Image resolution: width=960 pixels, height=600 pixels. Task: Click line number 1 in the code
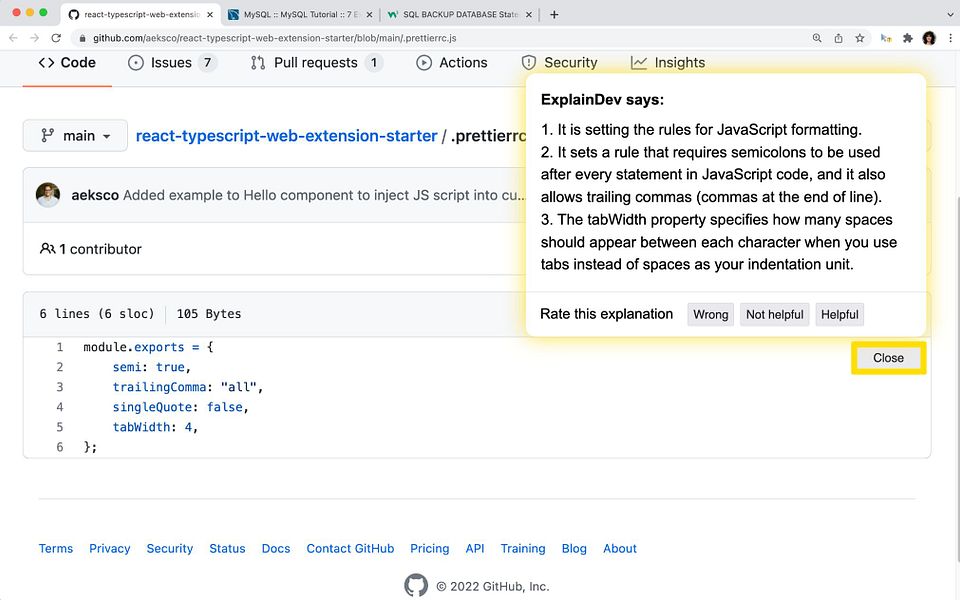pyautogui.click(x=60, y=347)
